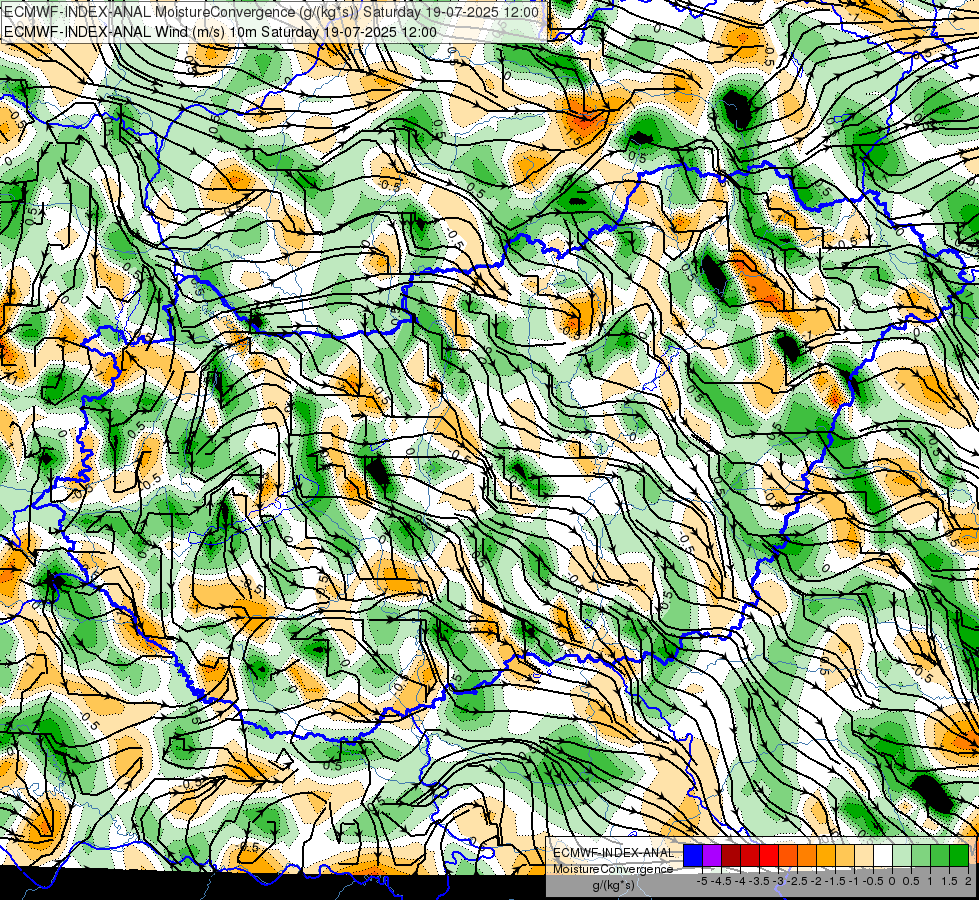Image resolution: width=979 pixels, height=900 pixels.
Task: Click the legend swatch between -2.5 and -2
Action: pos(807,855)
